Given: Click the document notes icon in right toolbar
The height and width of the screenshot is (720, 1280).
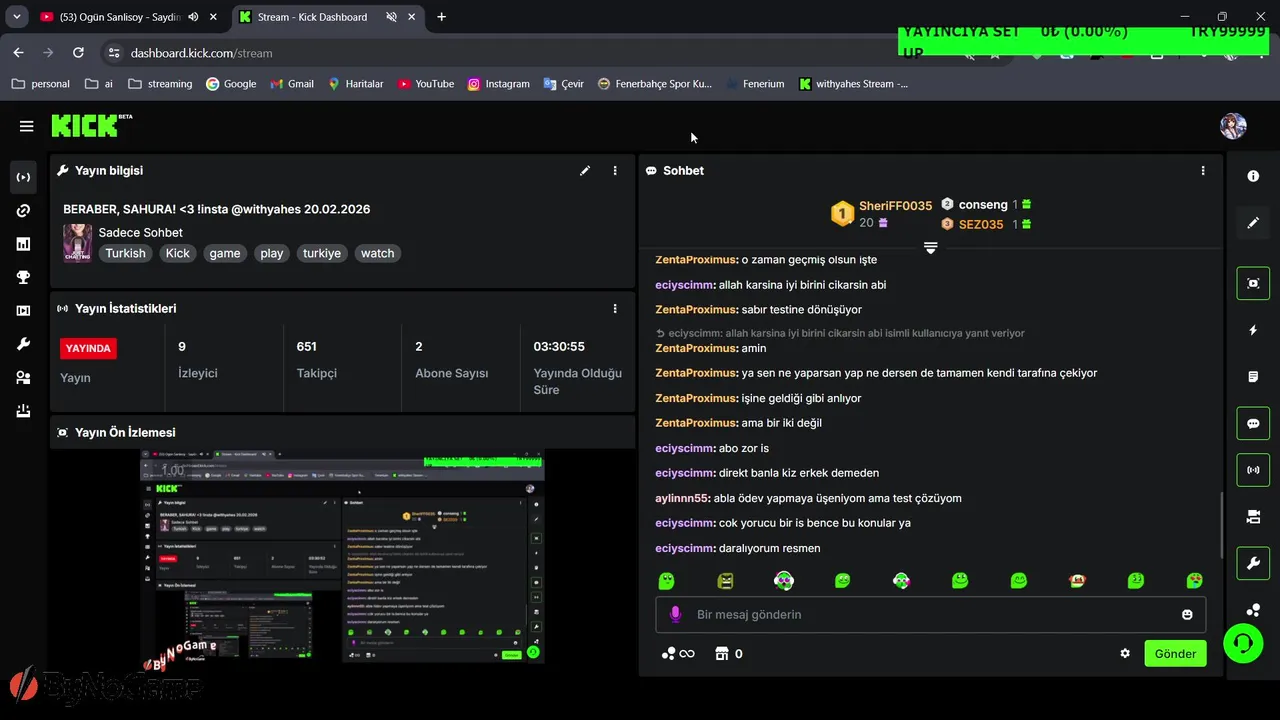Looking at the screenshot, I should (1253, 377).
